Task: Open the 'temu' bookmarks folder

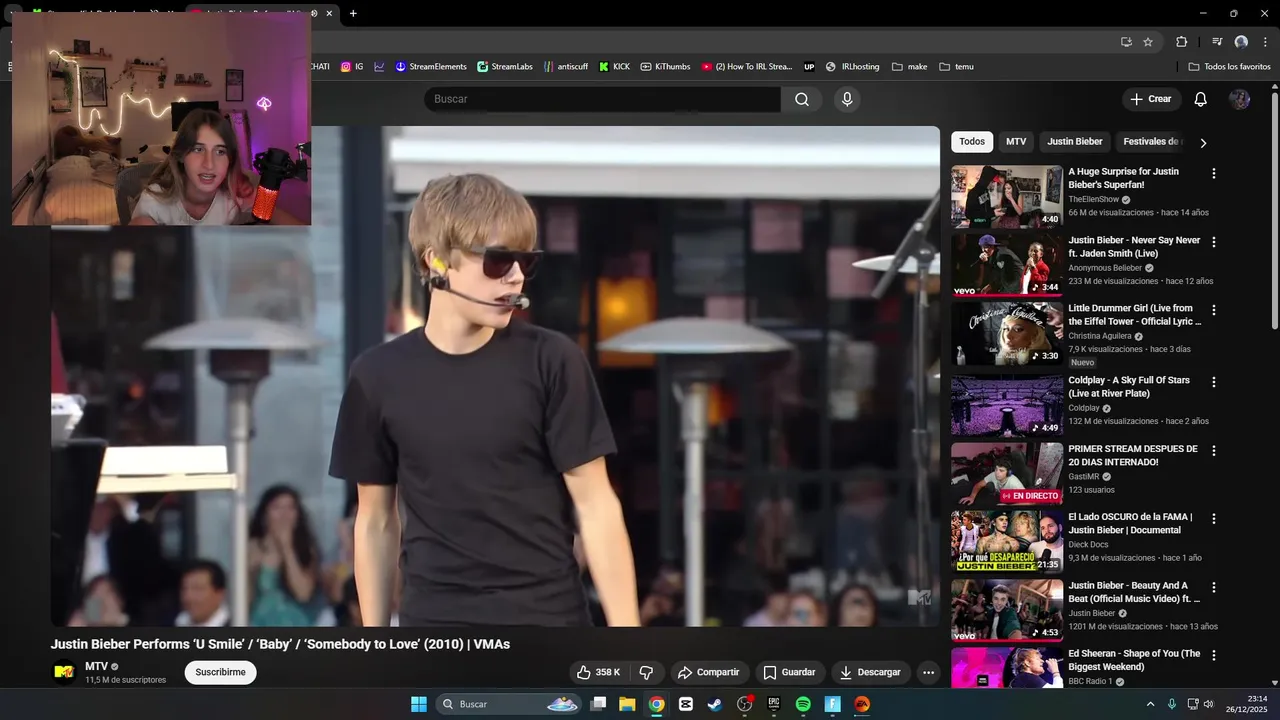Action: pos(956,67)
